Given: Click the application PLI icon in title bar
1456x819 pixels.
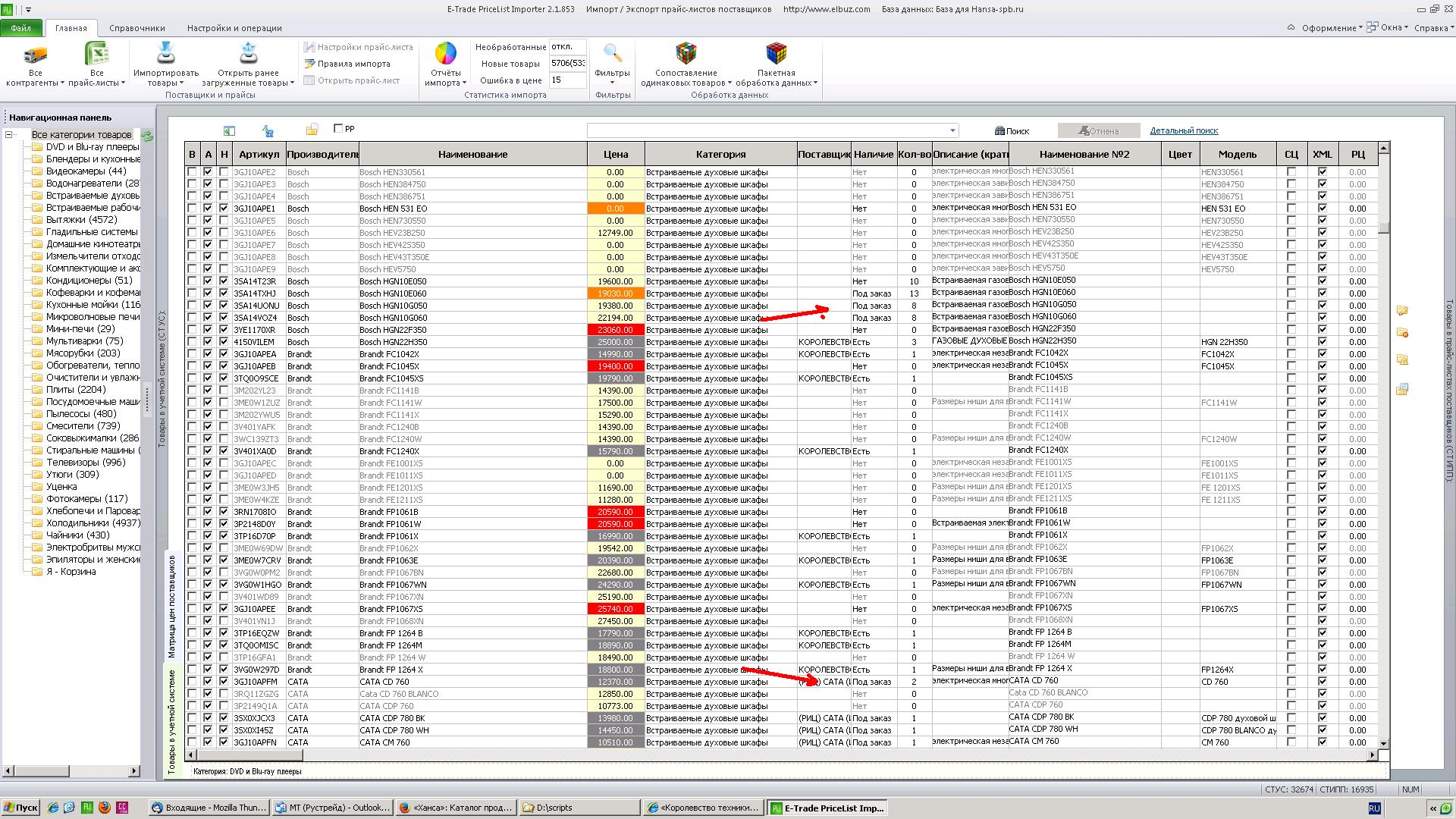Looking at the screenshot, I should click(x=7, y=9).
